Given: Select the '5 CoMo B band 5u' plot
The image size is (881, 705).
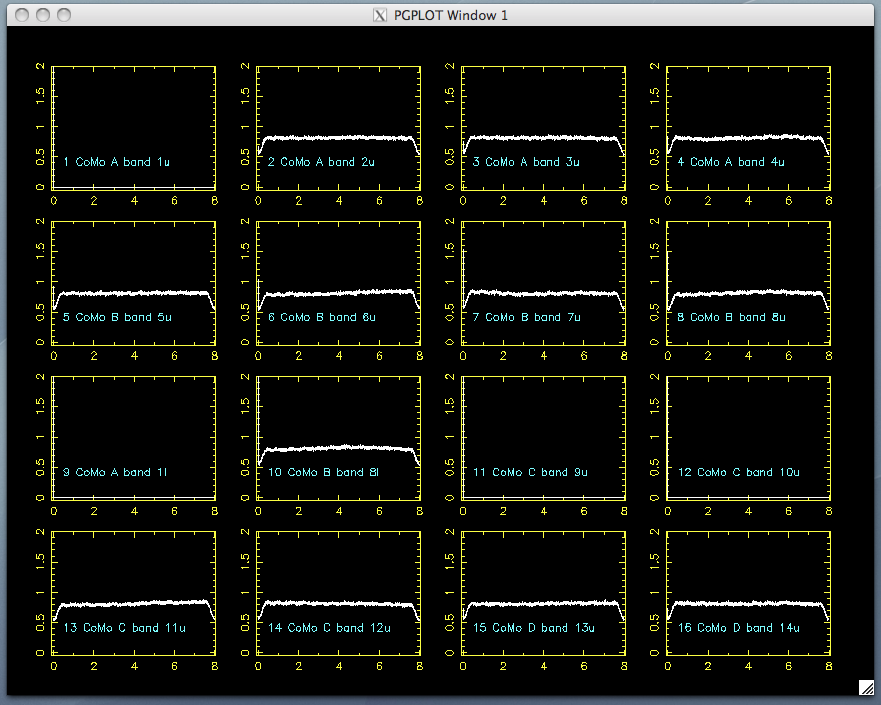Looking at the screenshot, I should click(134, 282).
